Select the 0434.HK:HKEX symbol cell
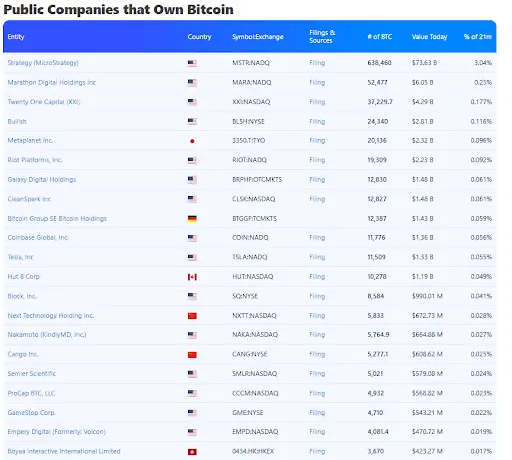The image size is (512, 460). [253, 451]
